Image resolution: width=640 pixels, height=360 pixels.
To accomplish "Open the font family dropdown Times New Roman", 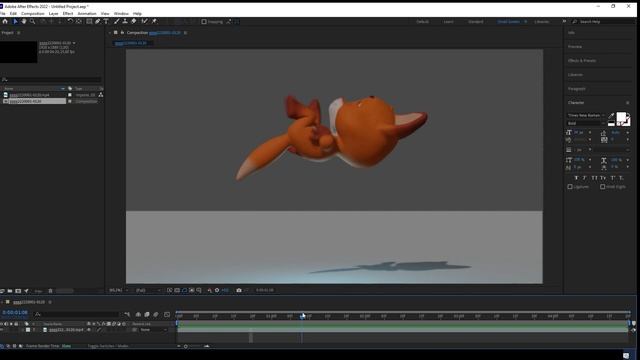I will 586,116.
